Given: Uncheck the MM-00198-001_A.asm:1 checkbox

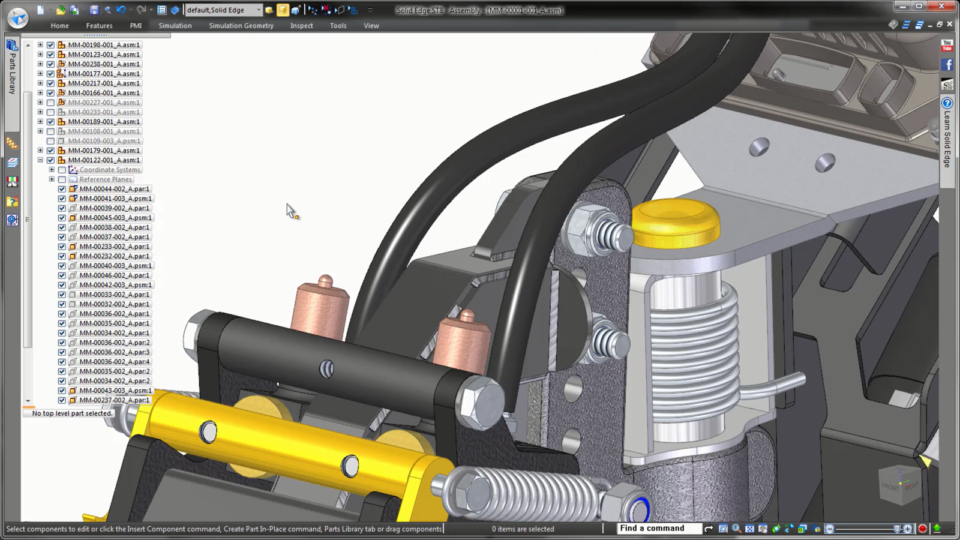Looking at the screenshot, I should pos(50,45).
